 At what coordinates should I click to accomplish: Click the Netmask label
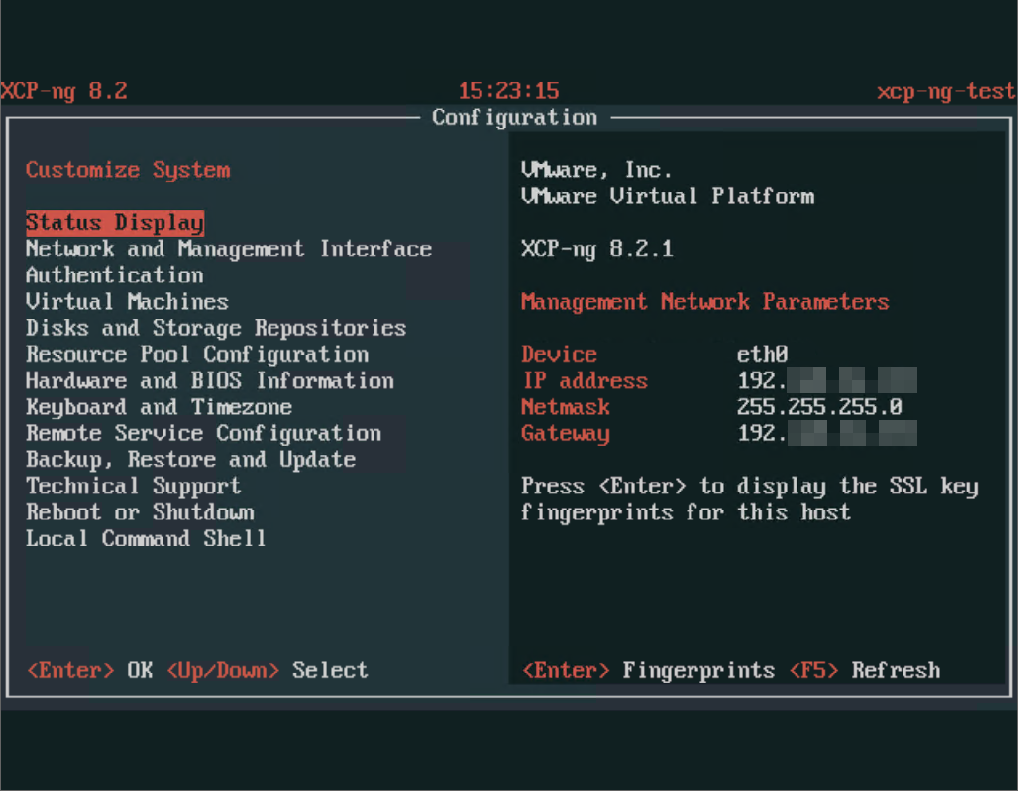pos(565,407)
